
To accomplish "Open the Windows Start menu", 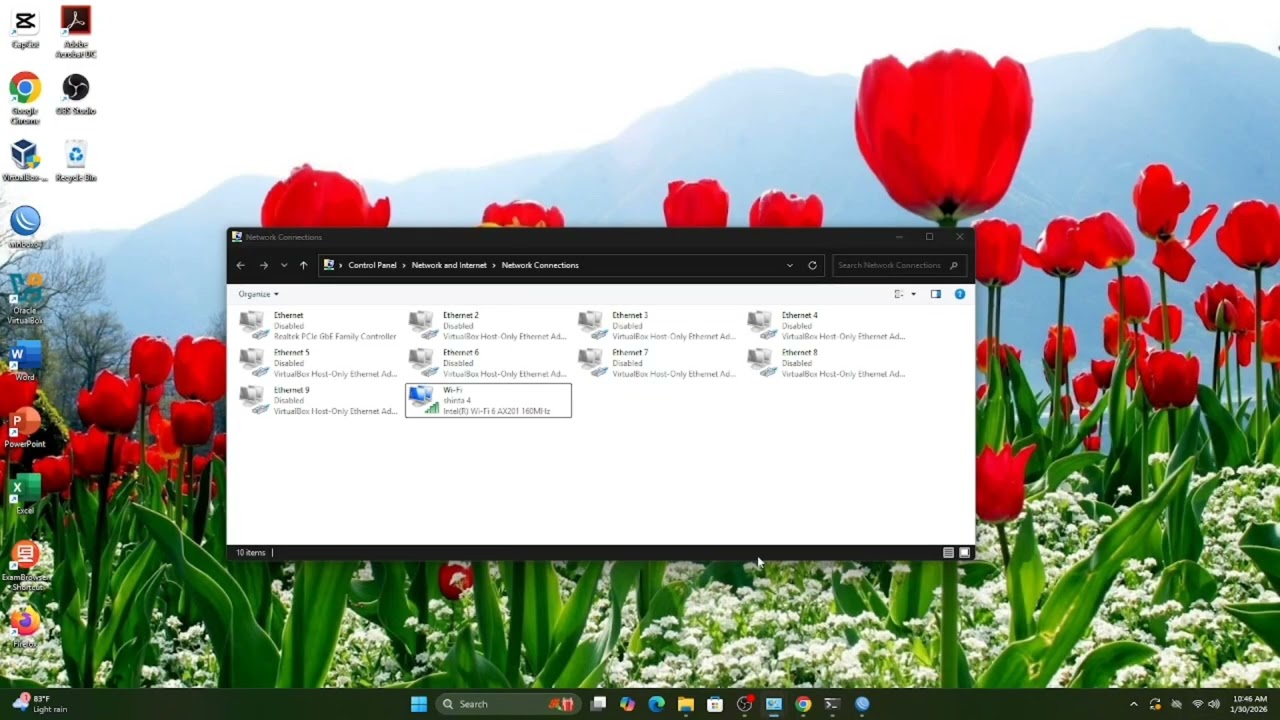I will [419, 704].
